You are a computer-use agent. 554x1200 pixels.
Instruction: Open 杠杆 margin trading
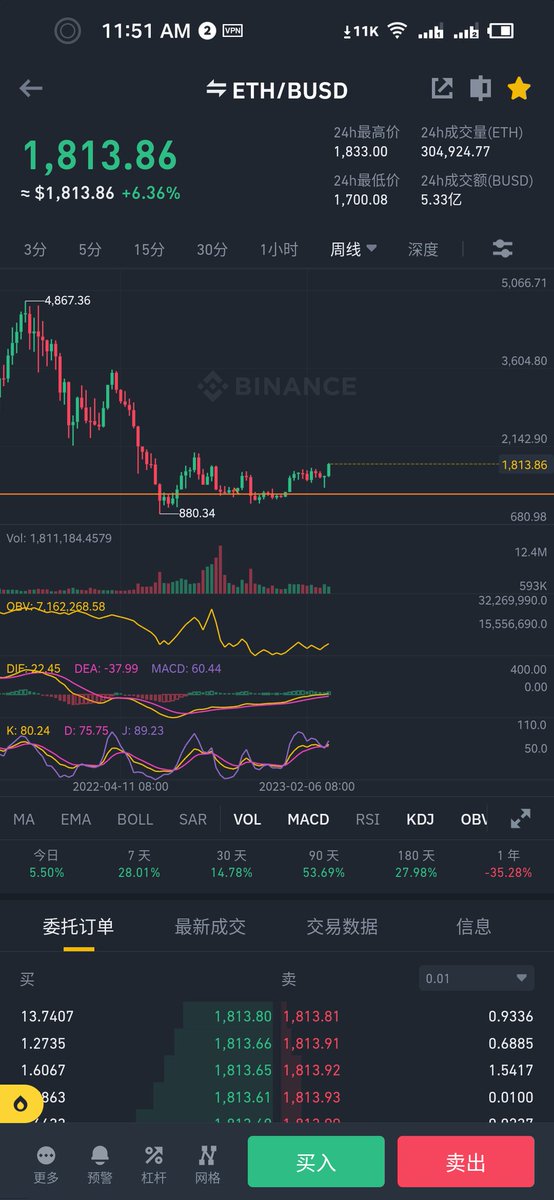click(x=154, y=1164)
